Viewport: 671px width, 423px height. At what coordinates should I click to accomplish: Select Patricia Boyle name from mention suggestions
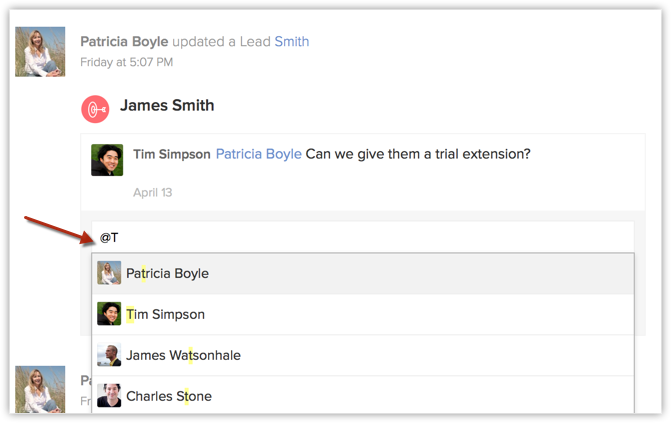pyautogui.click(x=167, y=273)
